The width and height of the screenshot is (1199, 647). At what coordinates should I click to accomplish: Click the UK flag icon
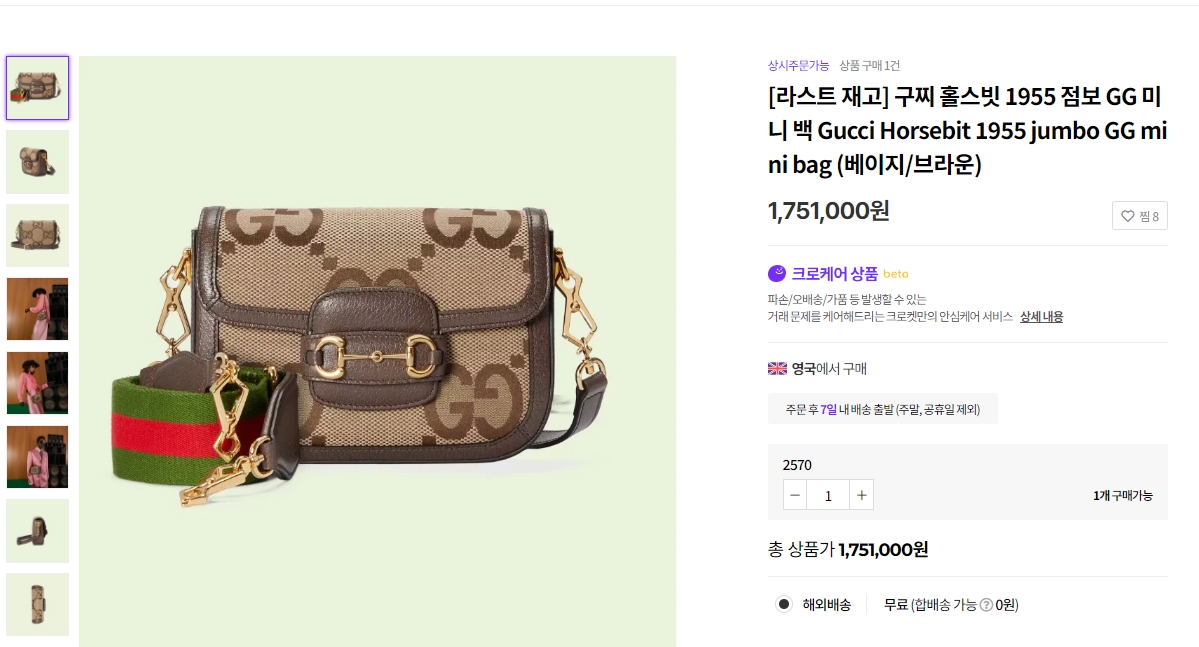[x=777, y=369]
